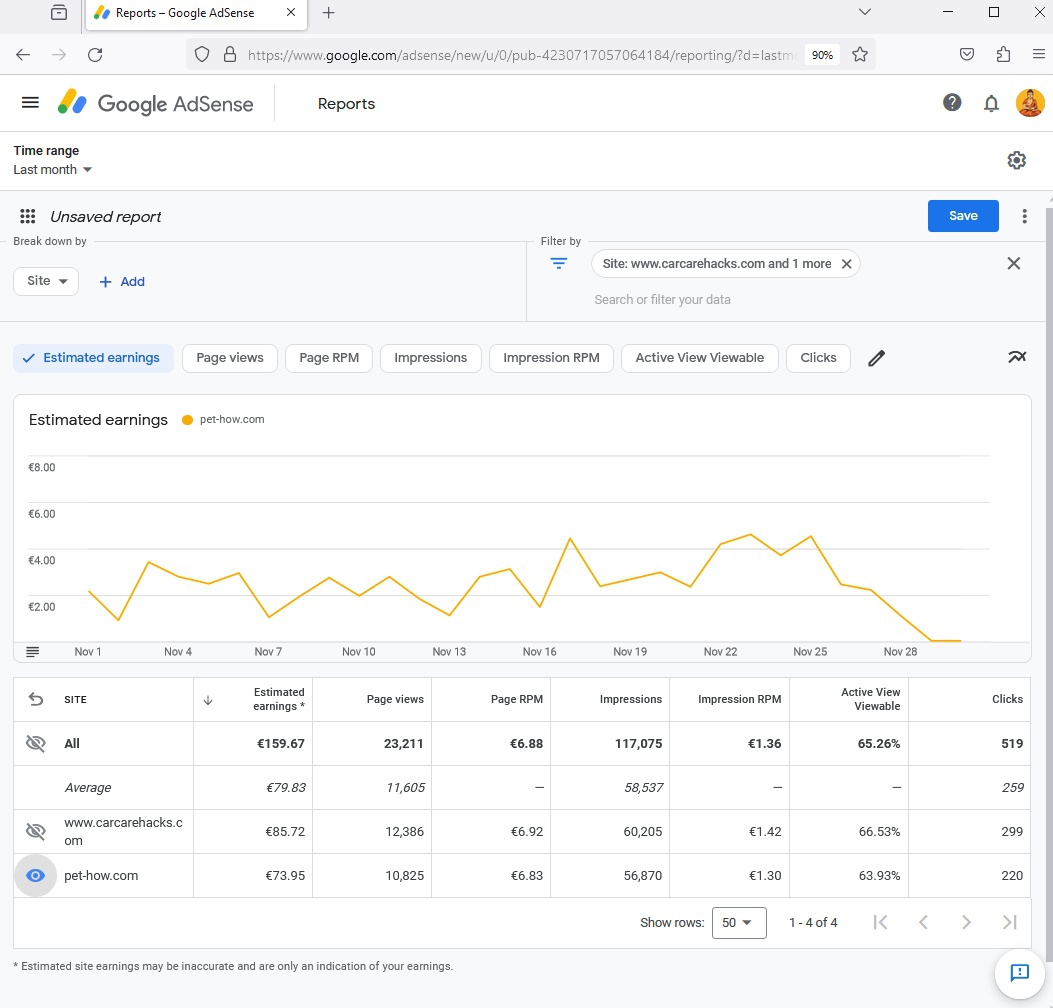Enable the Impression RPM metric chip
Screen dimensions: 1053x1008
[x=551, y=358]
